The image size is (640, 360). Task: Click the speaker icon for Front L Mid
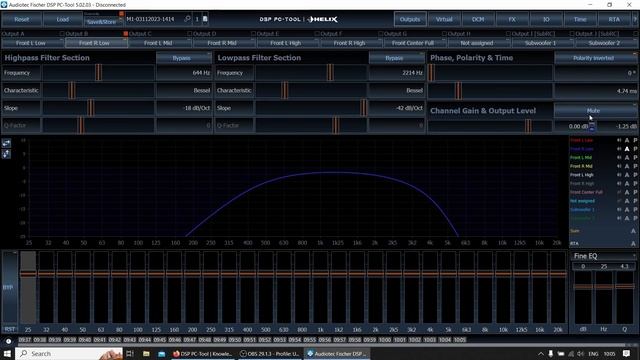pyautogui.click(x=619, y=158)
